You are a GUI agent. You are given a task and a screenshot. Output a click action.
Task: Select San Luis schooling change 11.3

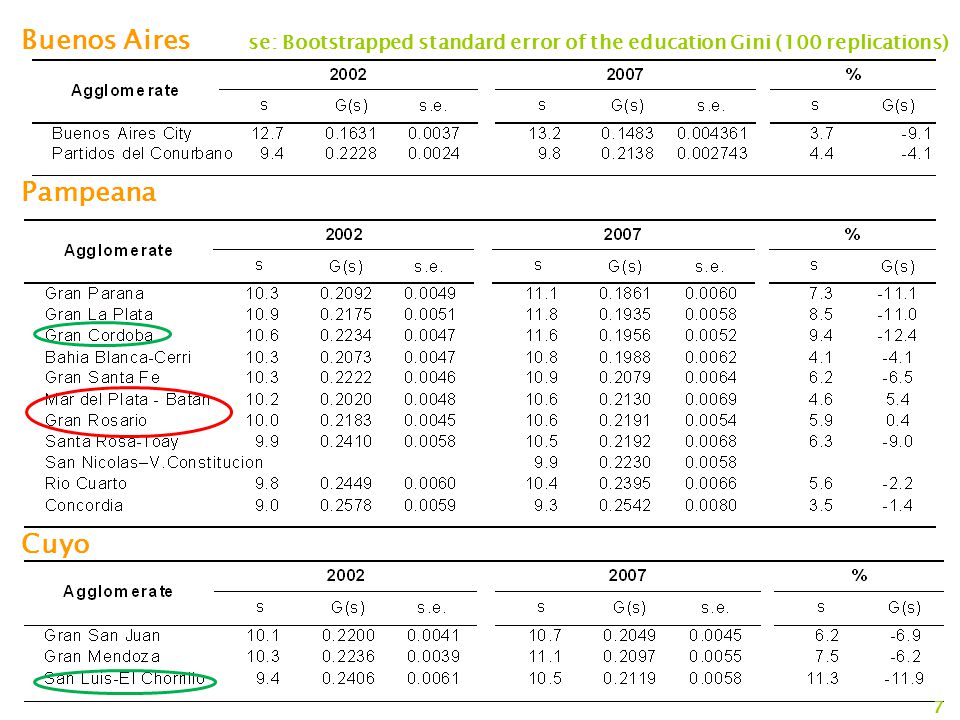pos(822,678)
